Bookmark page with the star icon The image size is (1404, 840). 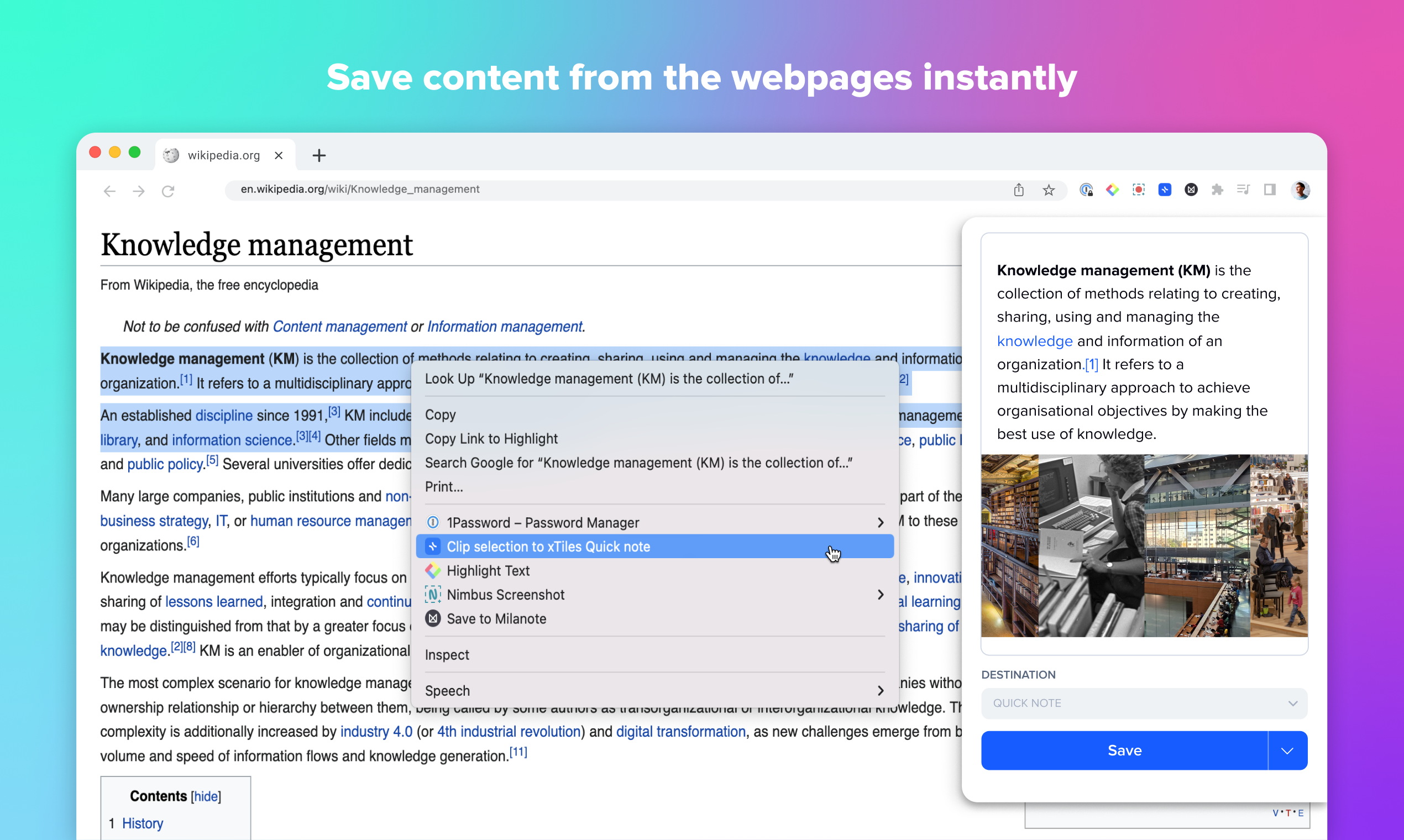[1049, 190]
